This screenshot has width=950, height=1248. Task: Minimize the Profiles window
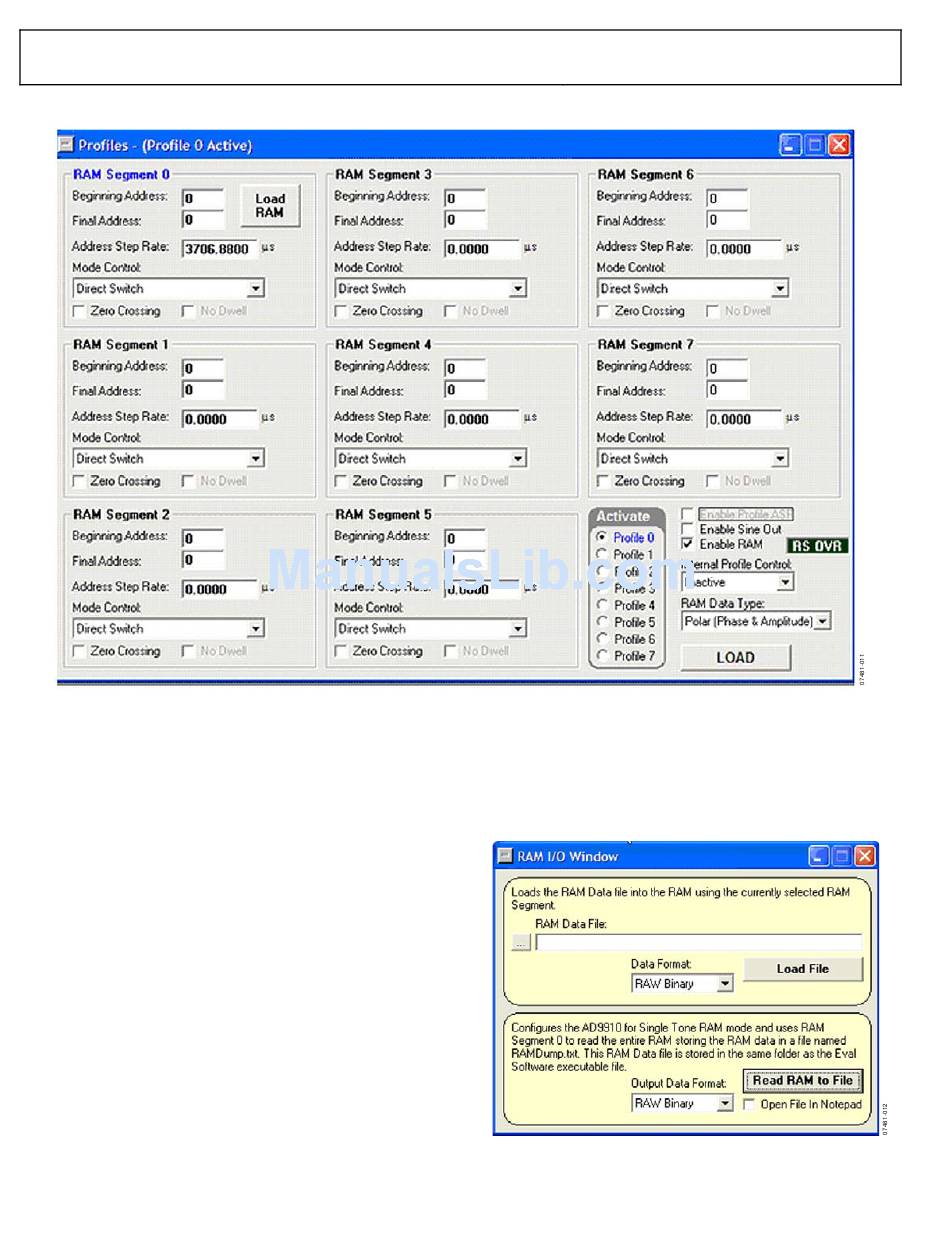pos(790,145)
